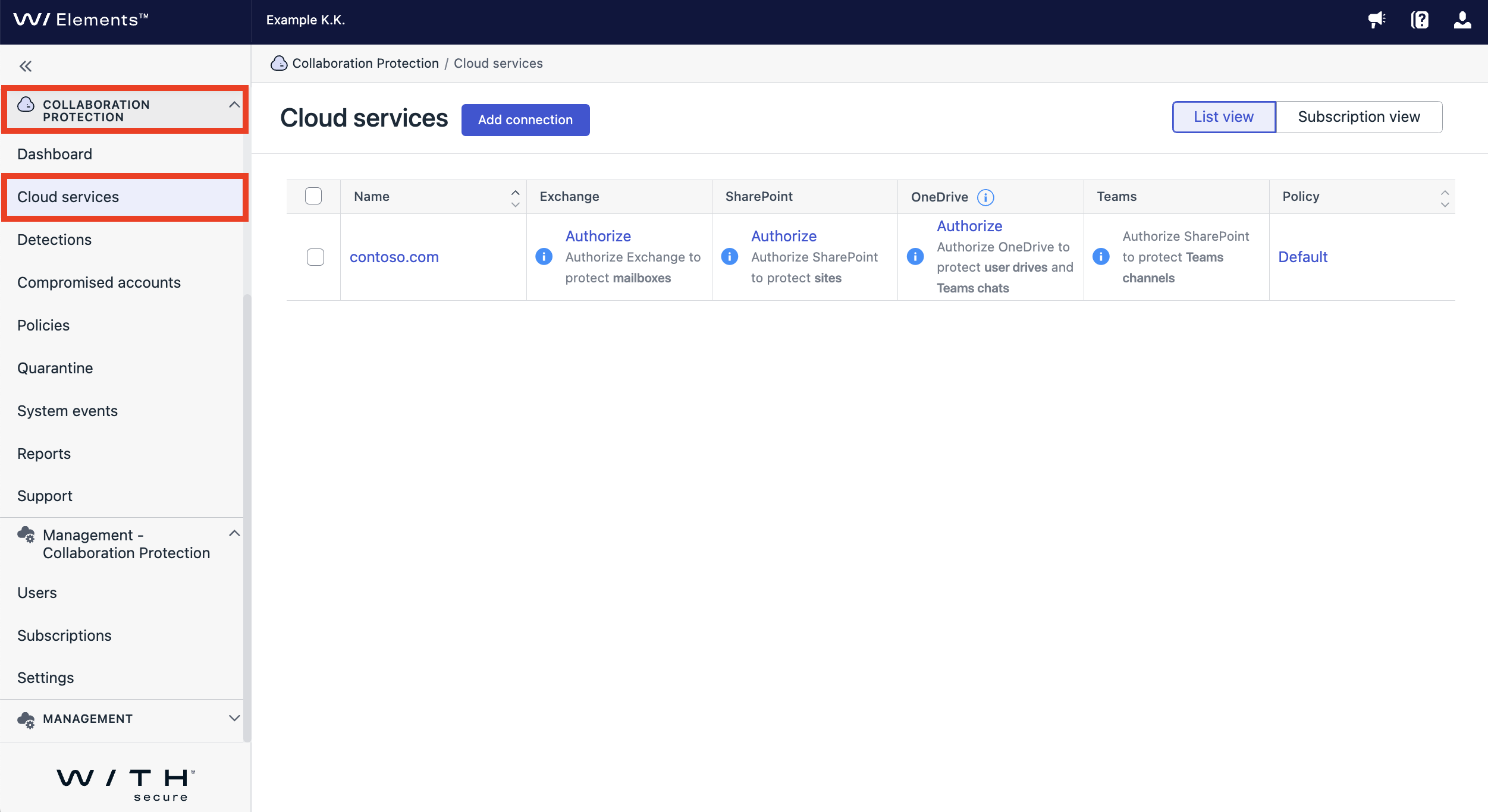Sort table by Policy column arrows
The width and height of the screenshot is (1488, 812).
1445,199
